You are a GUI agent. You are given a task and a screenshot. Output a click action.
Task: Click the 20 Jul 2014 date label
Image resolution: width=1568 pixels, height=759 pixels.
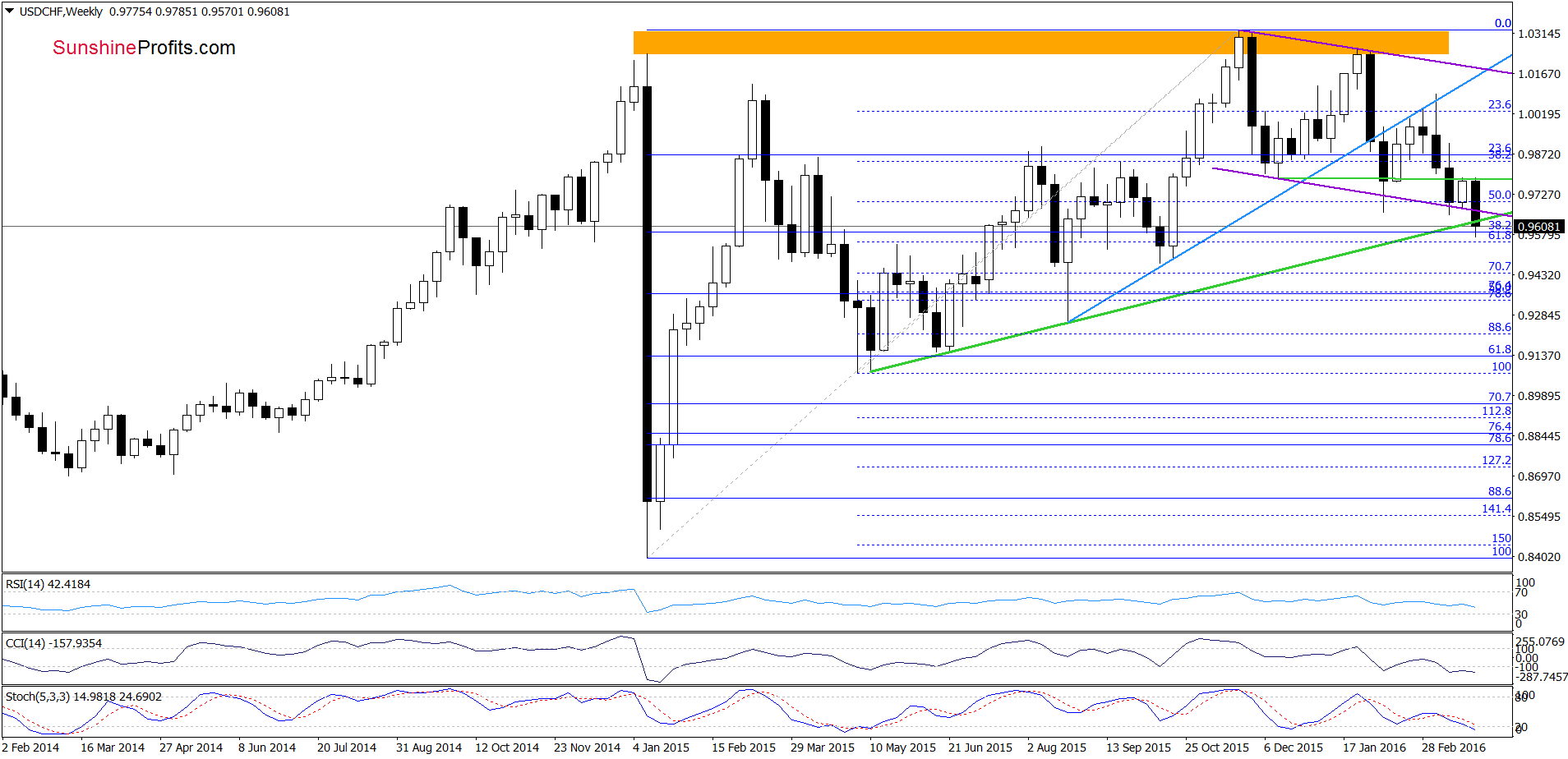tap(346, 747)
